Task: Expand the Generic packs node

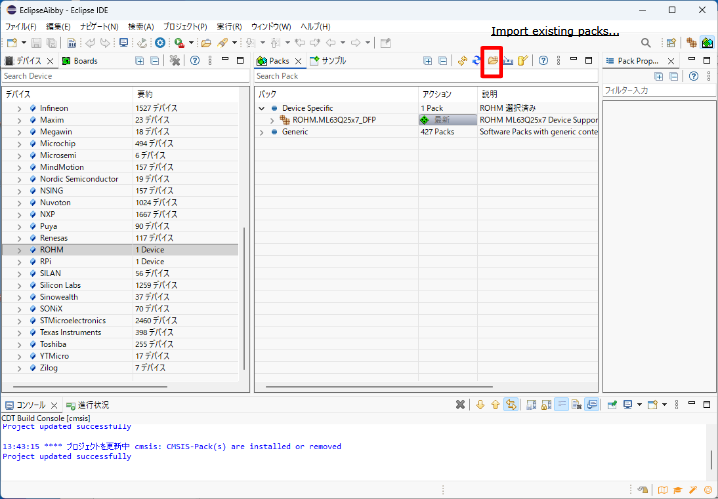Action: point(261,132)
